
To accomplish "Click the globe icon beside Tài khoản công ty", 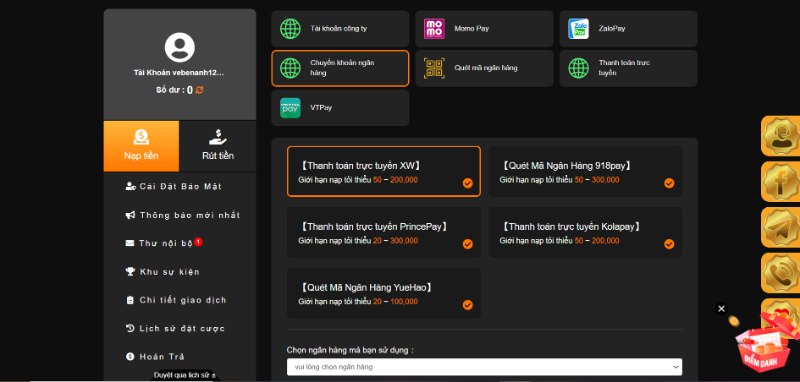I will [290, 29].
